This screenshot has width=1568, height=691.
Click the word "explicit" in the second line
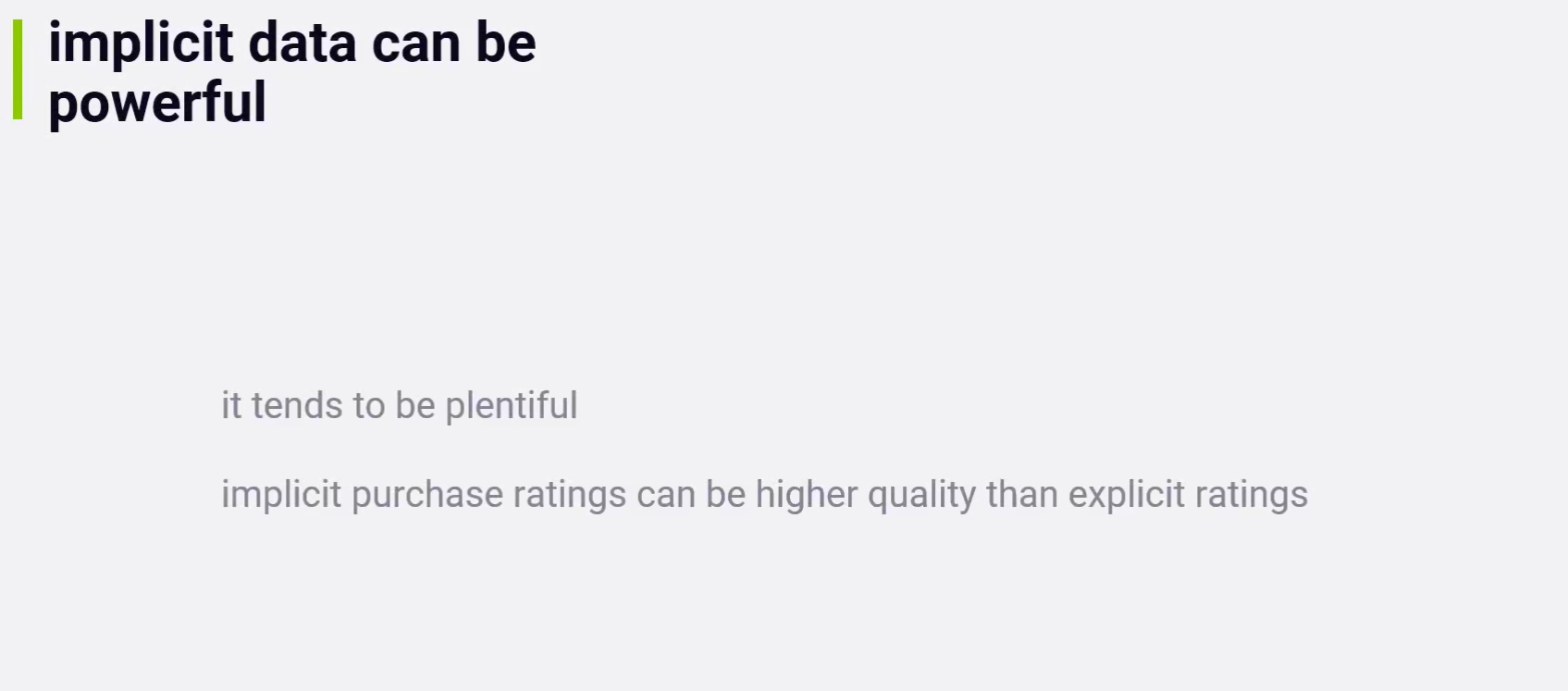coord(1127,494)
